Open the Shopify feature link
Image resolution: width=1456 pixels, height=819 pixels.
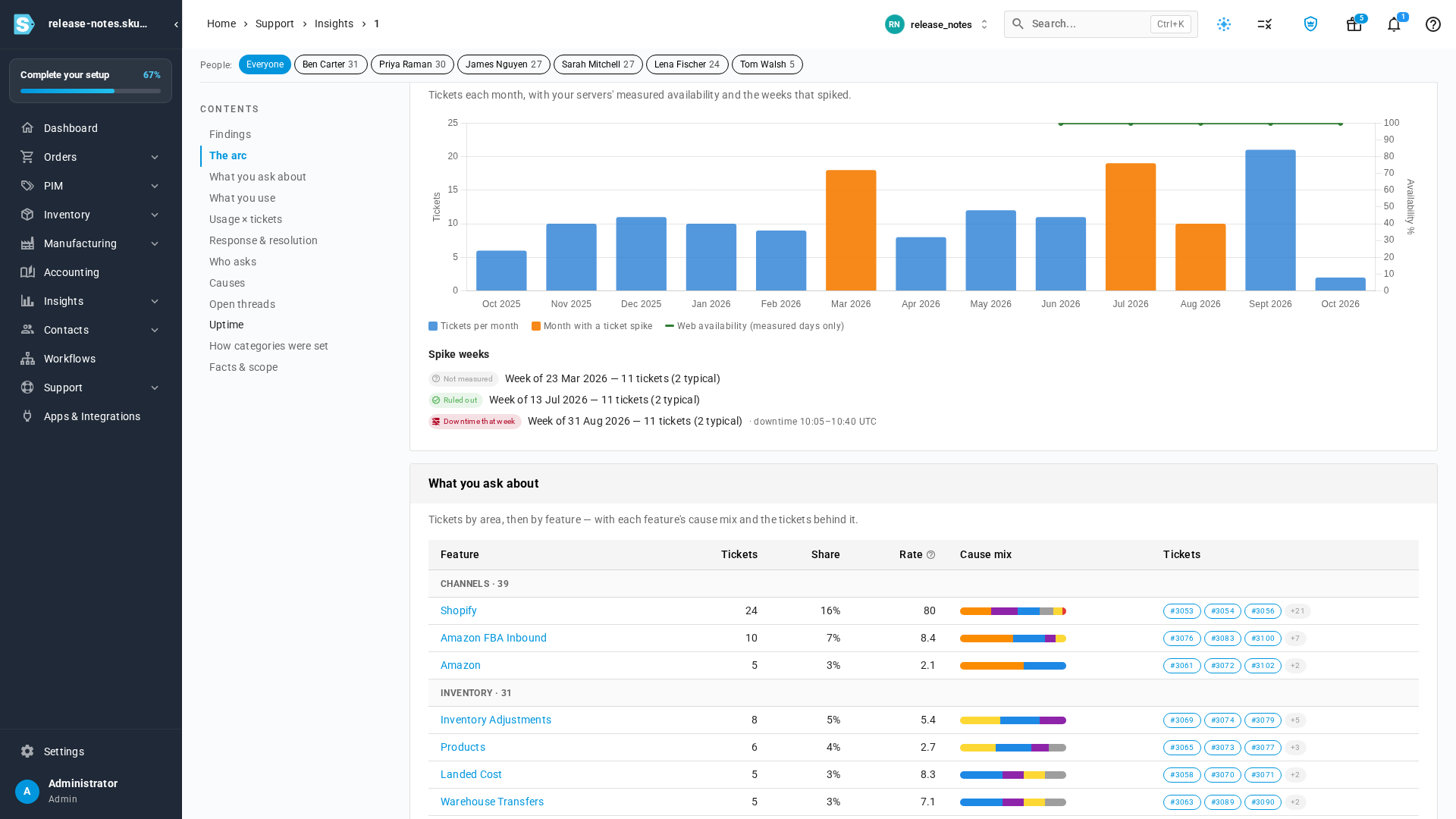[x=459, y=611]
